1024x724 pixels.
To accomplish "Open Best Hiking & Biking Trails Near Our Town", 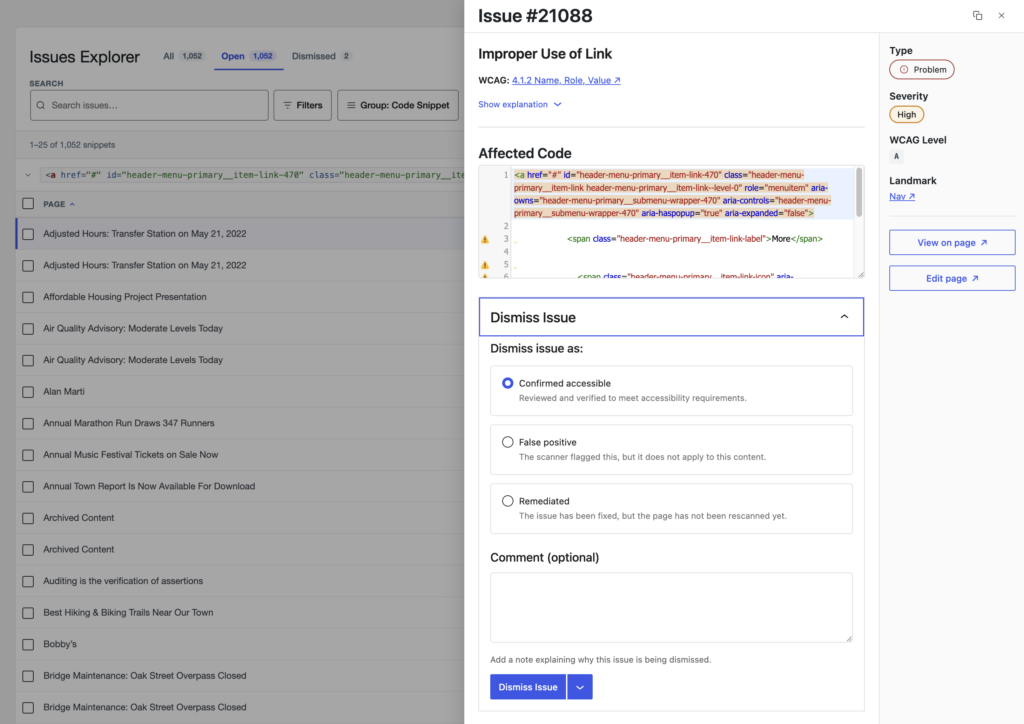I will pyautogui.click(x=128, y=612).
